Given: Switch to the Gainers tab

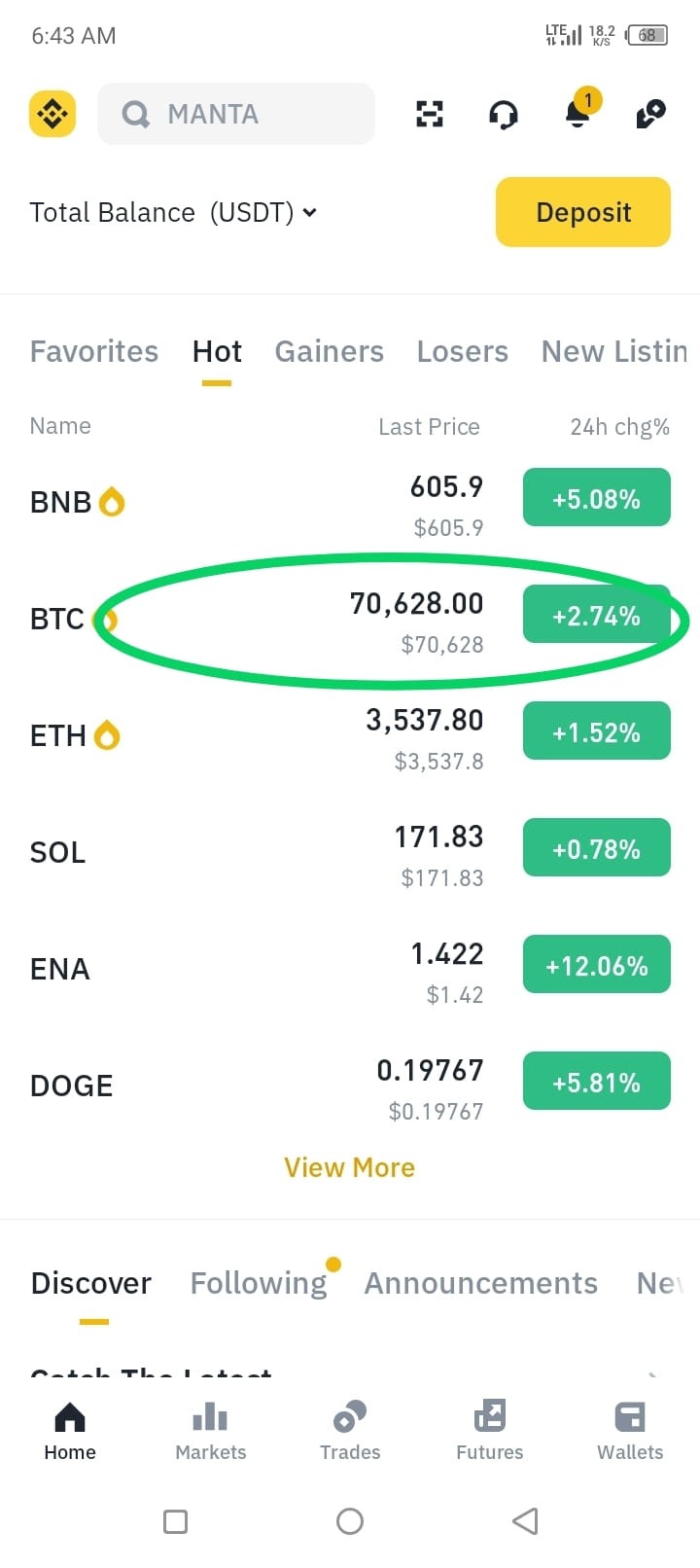Looking at the screenshot, I should [329, 351].
